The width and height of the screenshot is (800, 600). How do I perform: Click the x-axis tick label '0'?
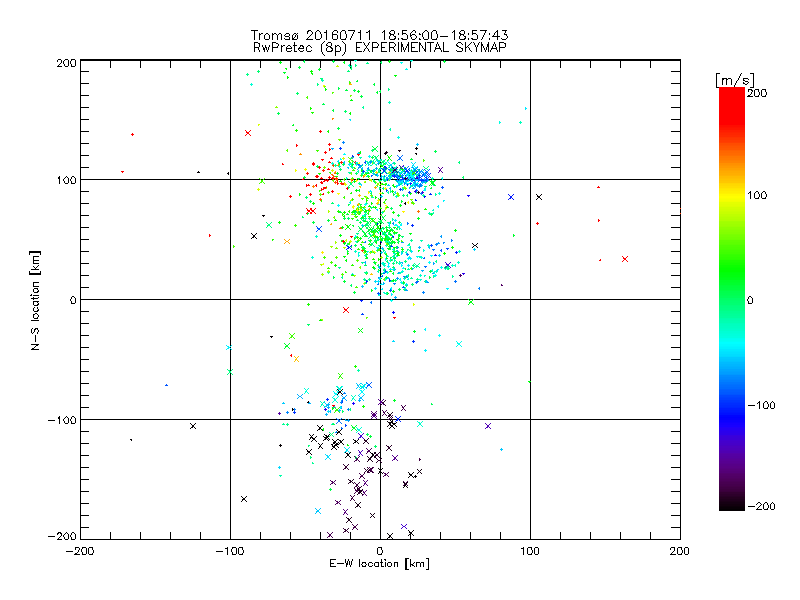pyautogui.click(x=380, y=551)
